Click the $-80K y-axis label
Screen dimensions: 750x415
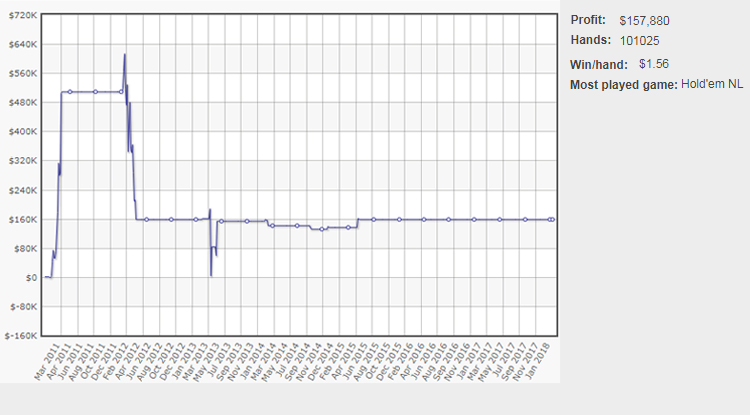pos(24,306)
